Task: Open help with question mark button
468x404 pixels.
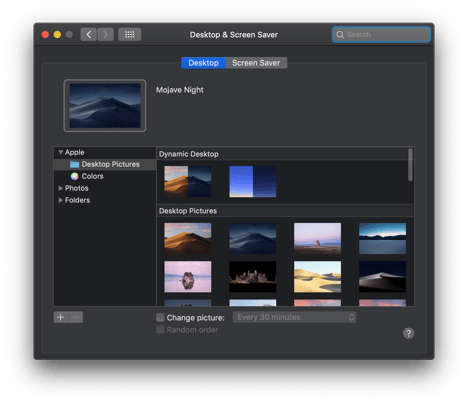Action: click(x=408, y=333)
